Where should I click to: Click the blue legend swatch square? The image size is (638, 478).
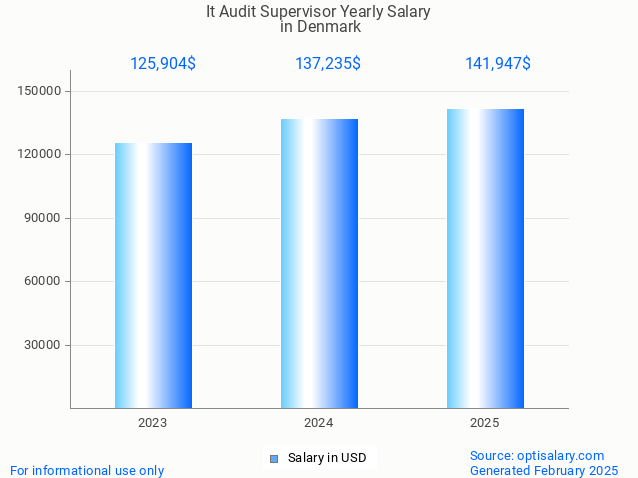(x=273, y=458)
